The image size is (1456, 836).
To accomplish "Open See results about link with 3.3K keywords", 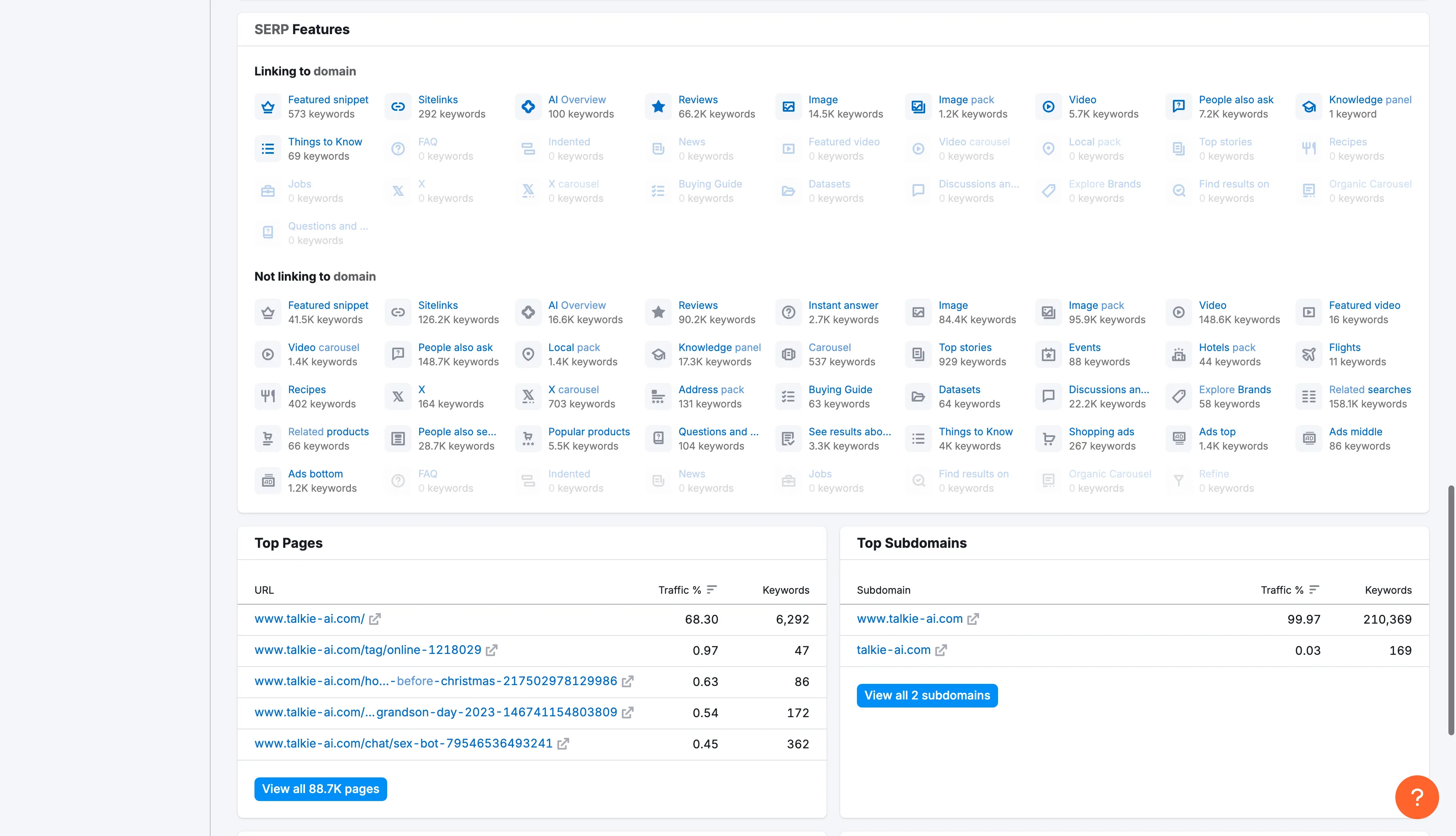I will 849,431.
